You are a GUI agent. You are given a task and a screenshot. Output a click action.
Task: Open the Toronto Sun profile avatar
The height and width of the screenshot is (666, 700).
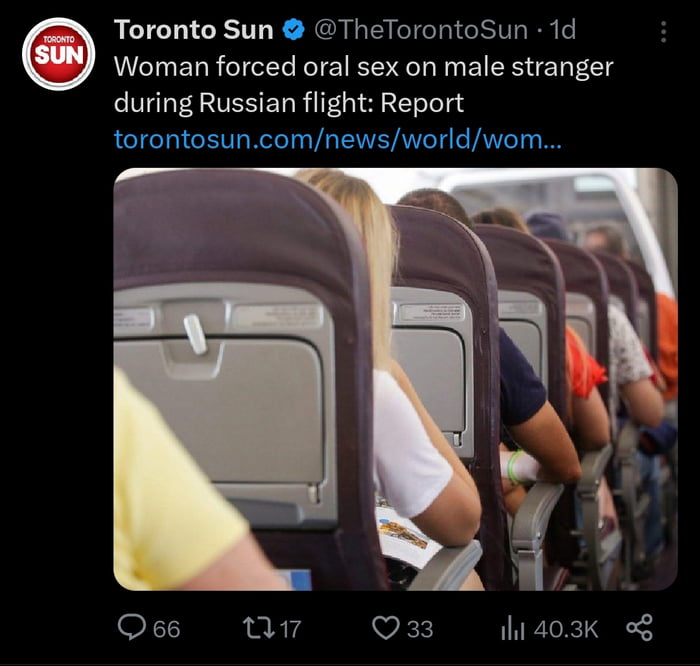click(58, 54)
